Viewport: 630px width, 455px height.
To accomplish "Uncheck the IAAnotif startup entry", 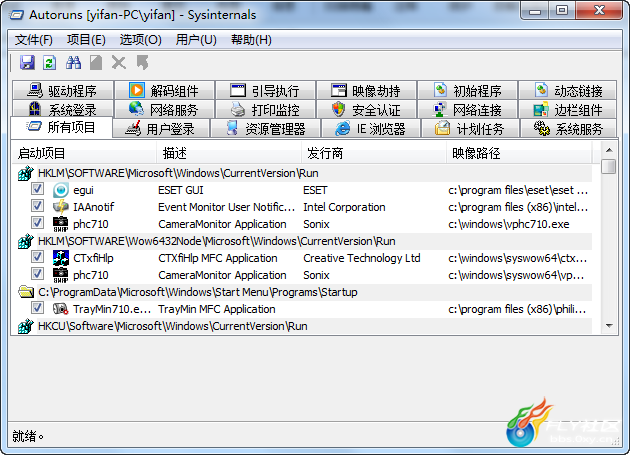I will [x=37, y=206].
